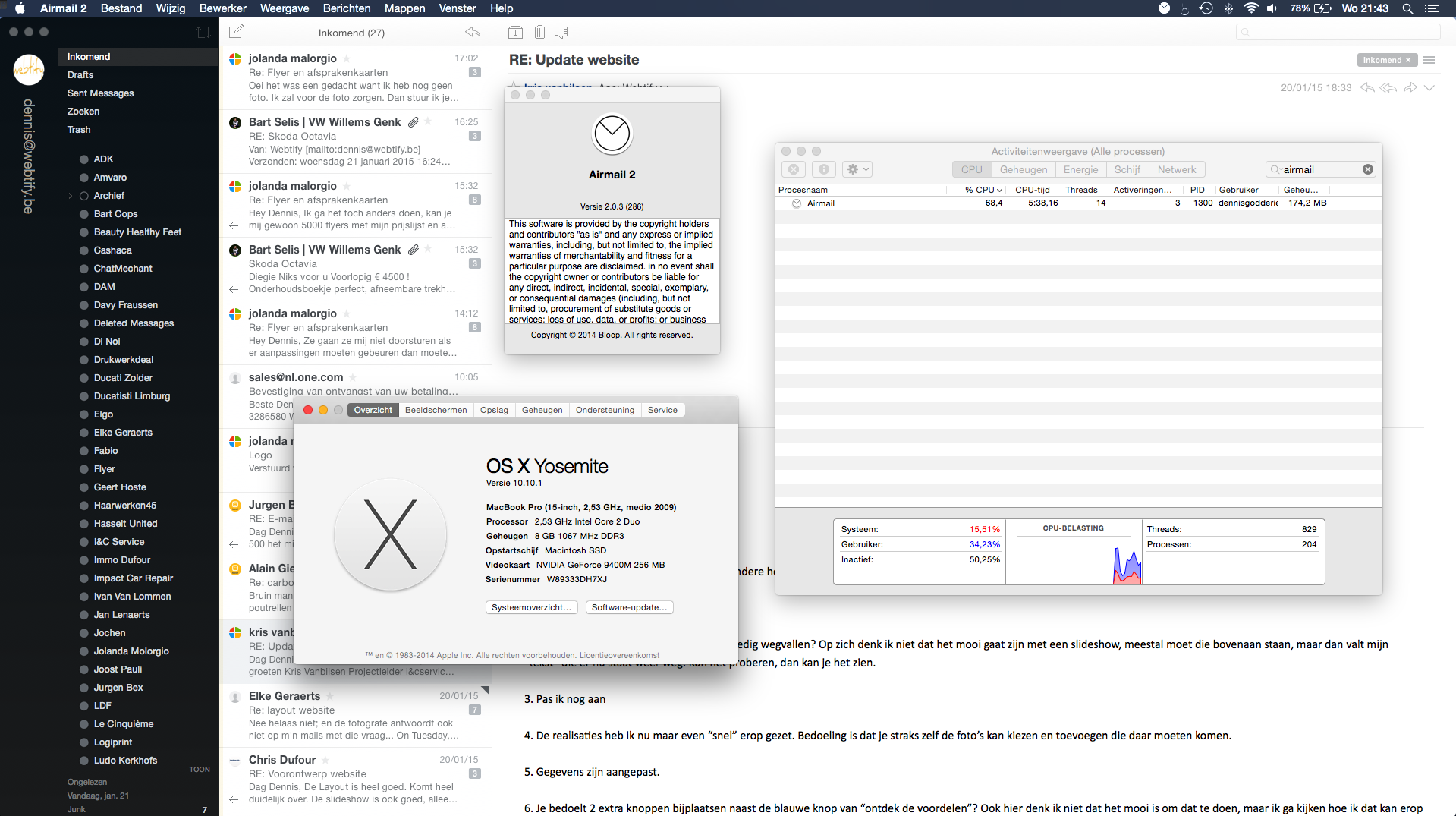Switch to the Geheugen tab in Activiteitenweergave

coord(1023,169)
